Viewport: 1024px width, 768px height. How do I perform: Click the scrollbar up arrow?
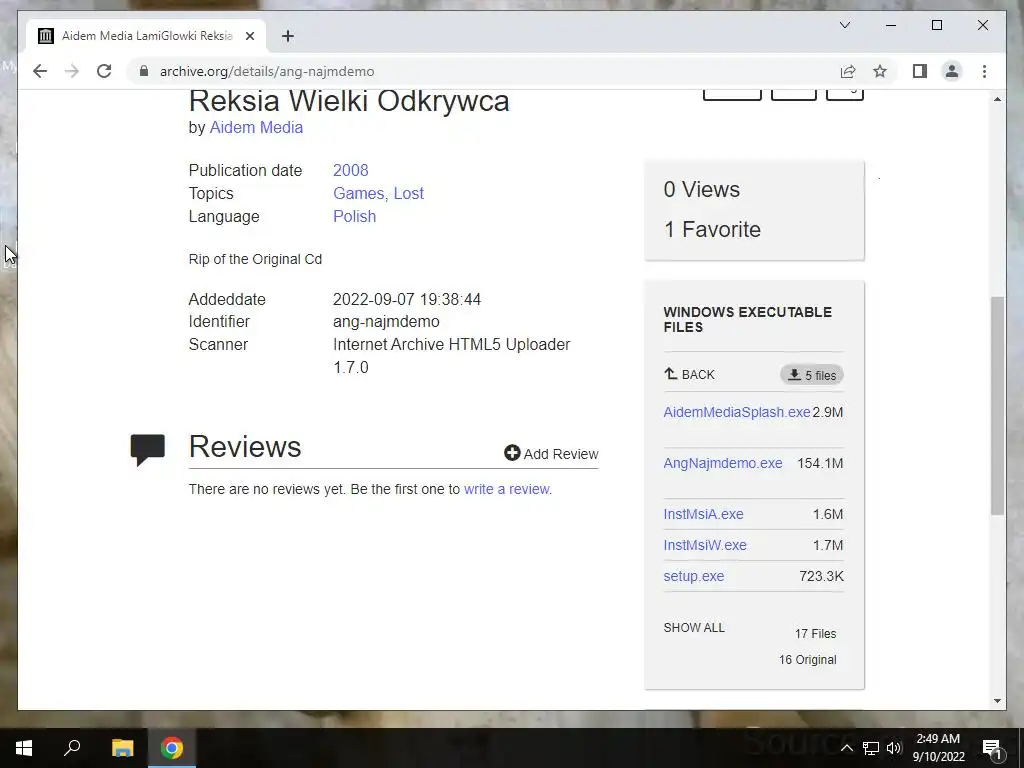click(997, 99)
